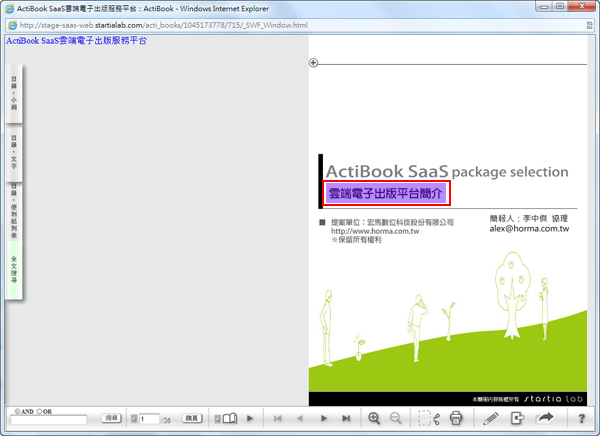Open the ActiBook SaaS雲端電子出版服務平台 link
This screenshot has height=436, width=600.
pyautogui.click(x=76, y=41)
